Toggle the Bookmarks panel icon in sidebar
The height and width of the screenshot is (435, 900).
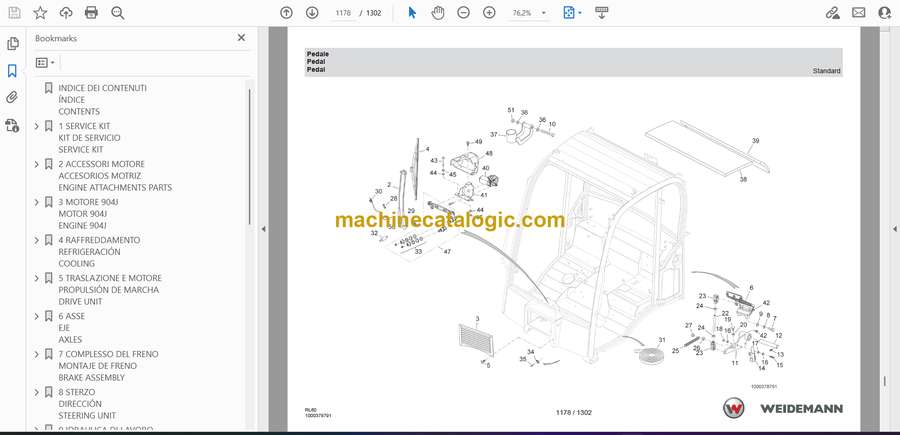tap(13, 71)
